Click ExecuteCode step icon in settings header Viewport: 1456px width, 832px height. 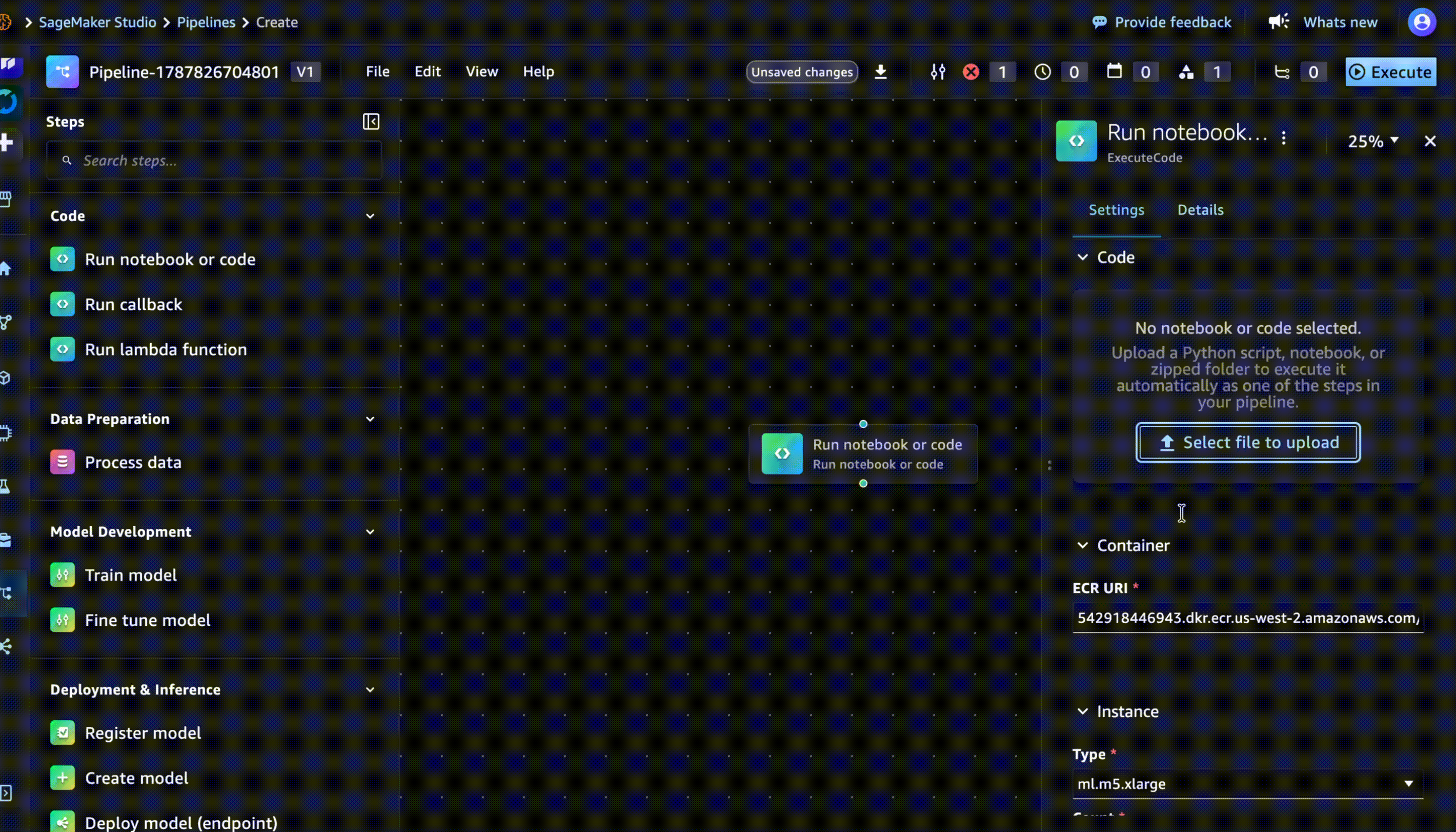1076,141
